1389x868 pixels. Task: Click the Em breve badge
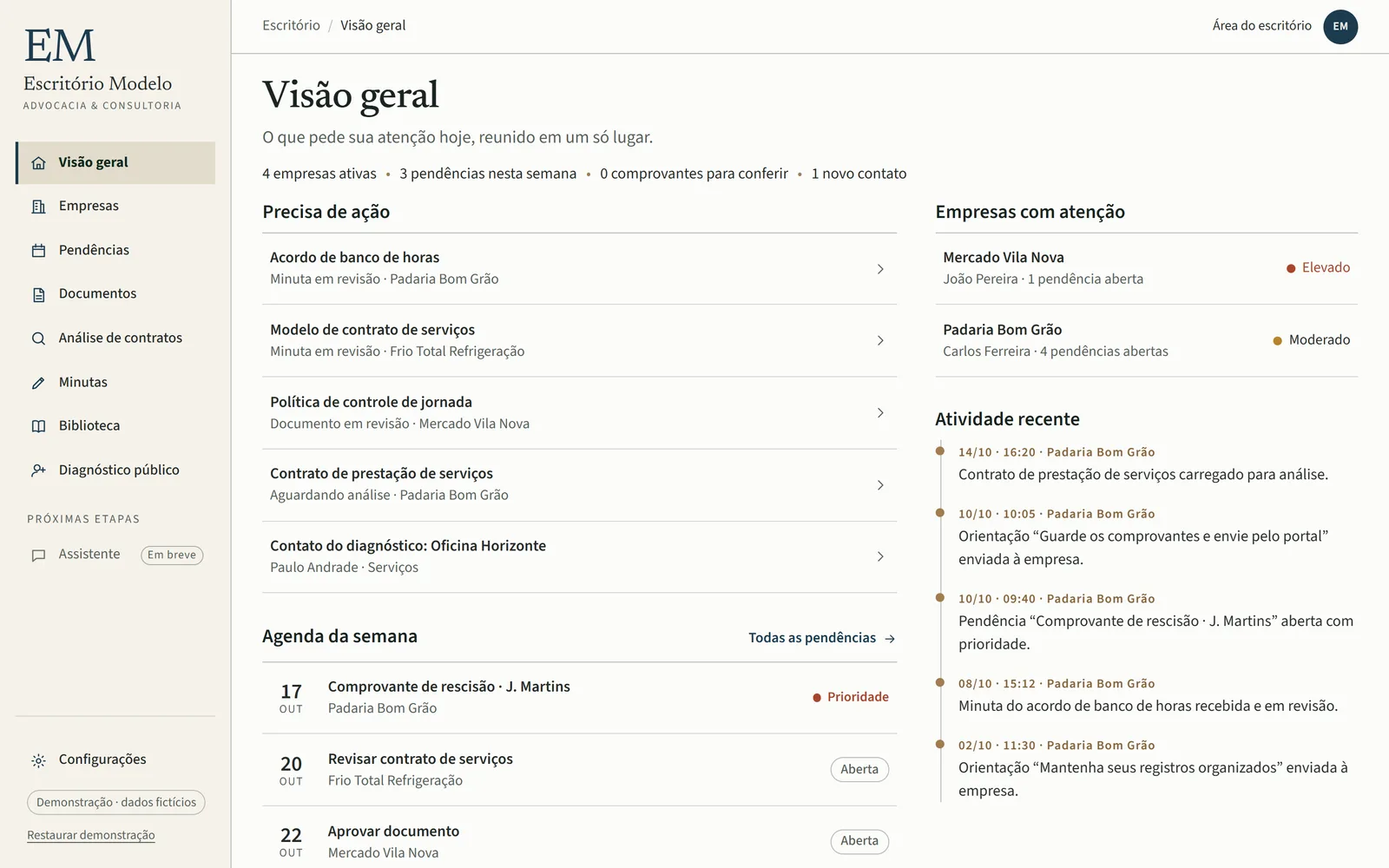[172, 556]
